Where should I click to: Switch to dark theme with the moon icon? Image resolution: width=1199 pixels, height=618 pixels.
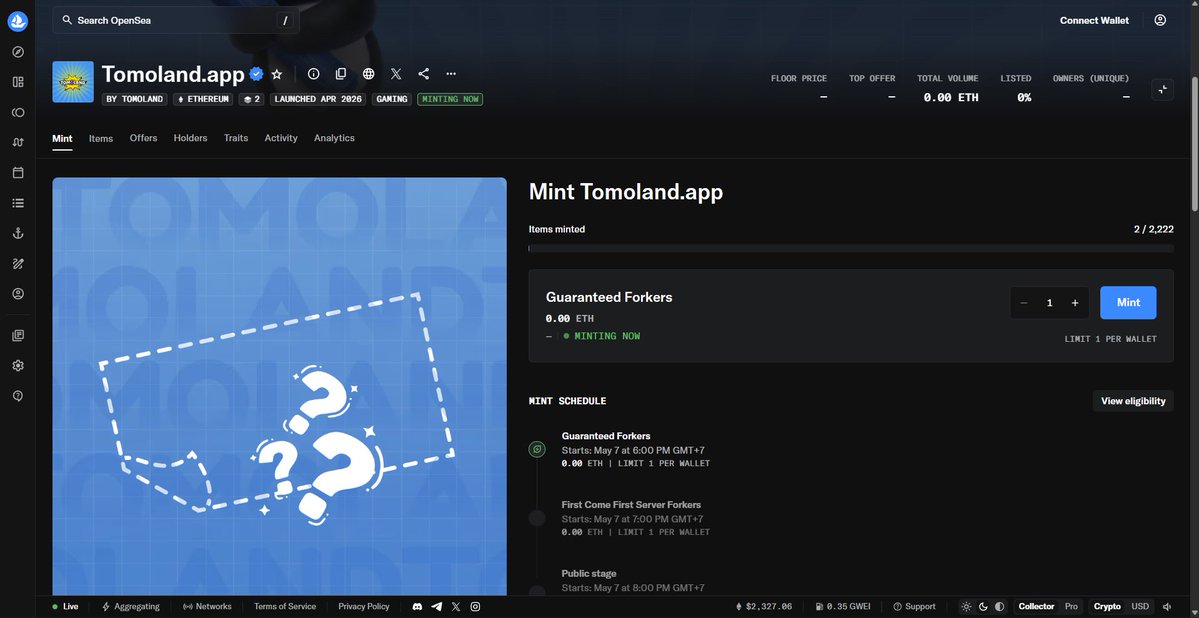pos(983,607)
